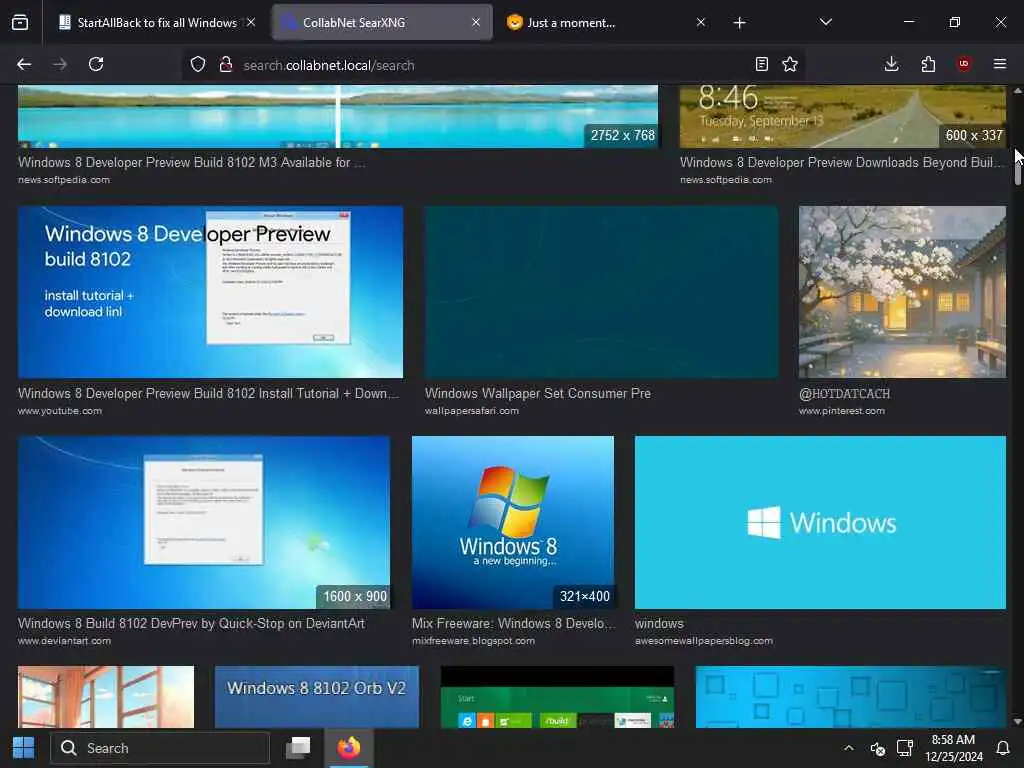Open 'DevPrev by Quick-Stop on DeviantArt' link
This screenshot has height=768, width=1024.
[191, 623]
